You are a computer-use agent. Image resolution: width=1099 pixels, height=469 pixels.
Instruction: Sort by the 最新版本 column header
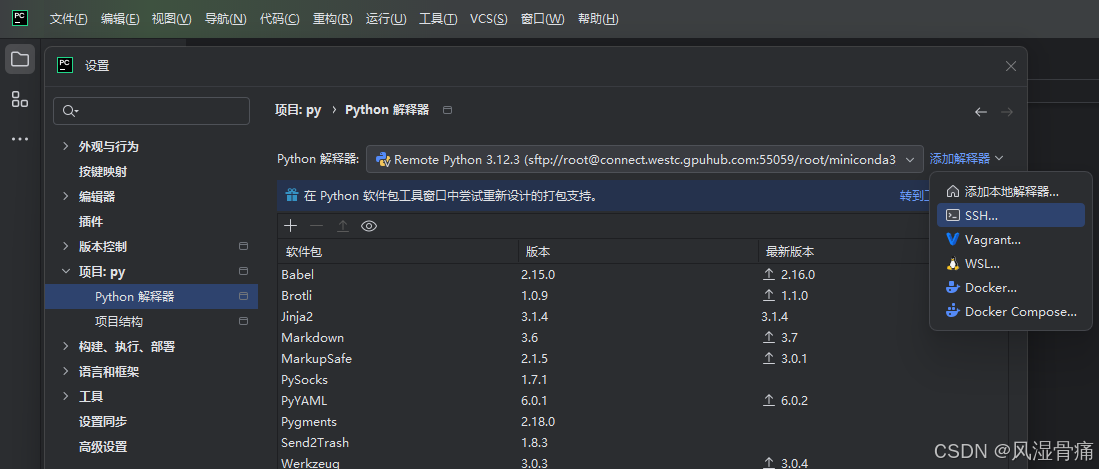click(845, 252)
